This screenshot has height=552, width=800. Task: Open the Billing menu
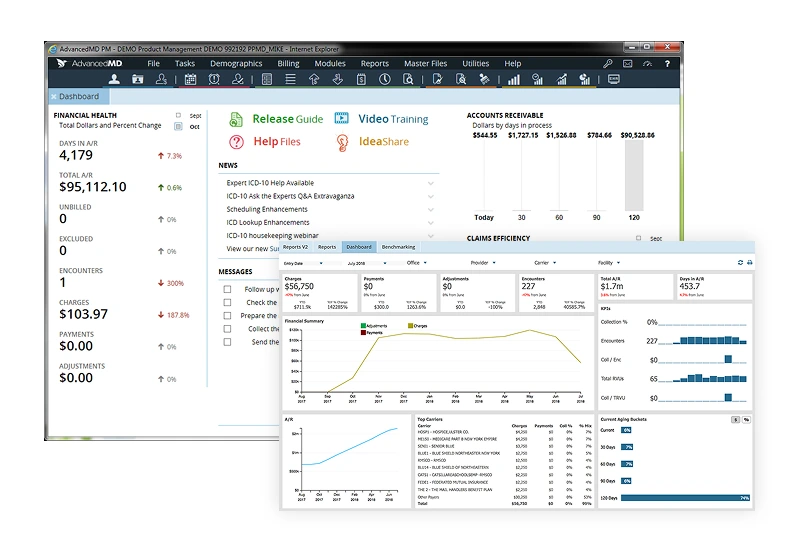288,63
